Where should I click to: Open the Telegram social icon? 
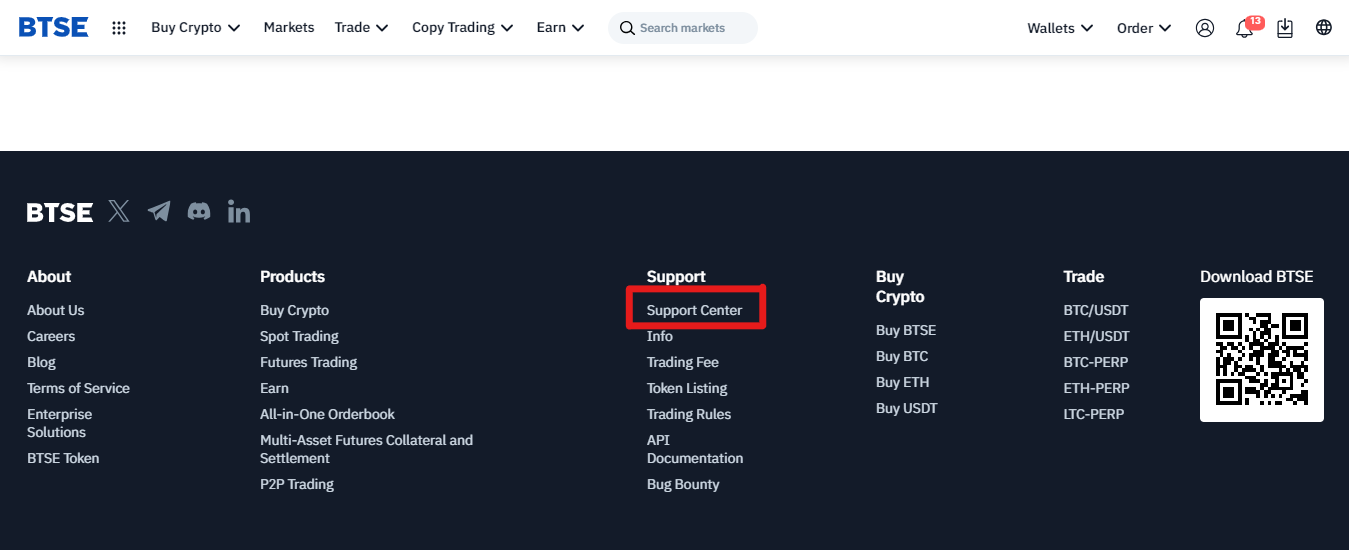click(159, 211)
